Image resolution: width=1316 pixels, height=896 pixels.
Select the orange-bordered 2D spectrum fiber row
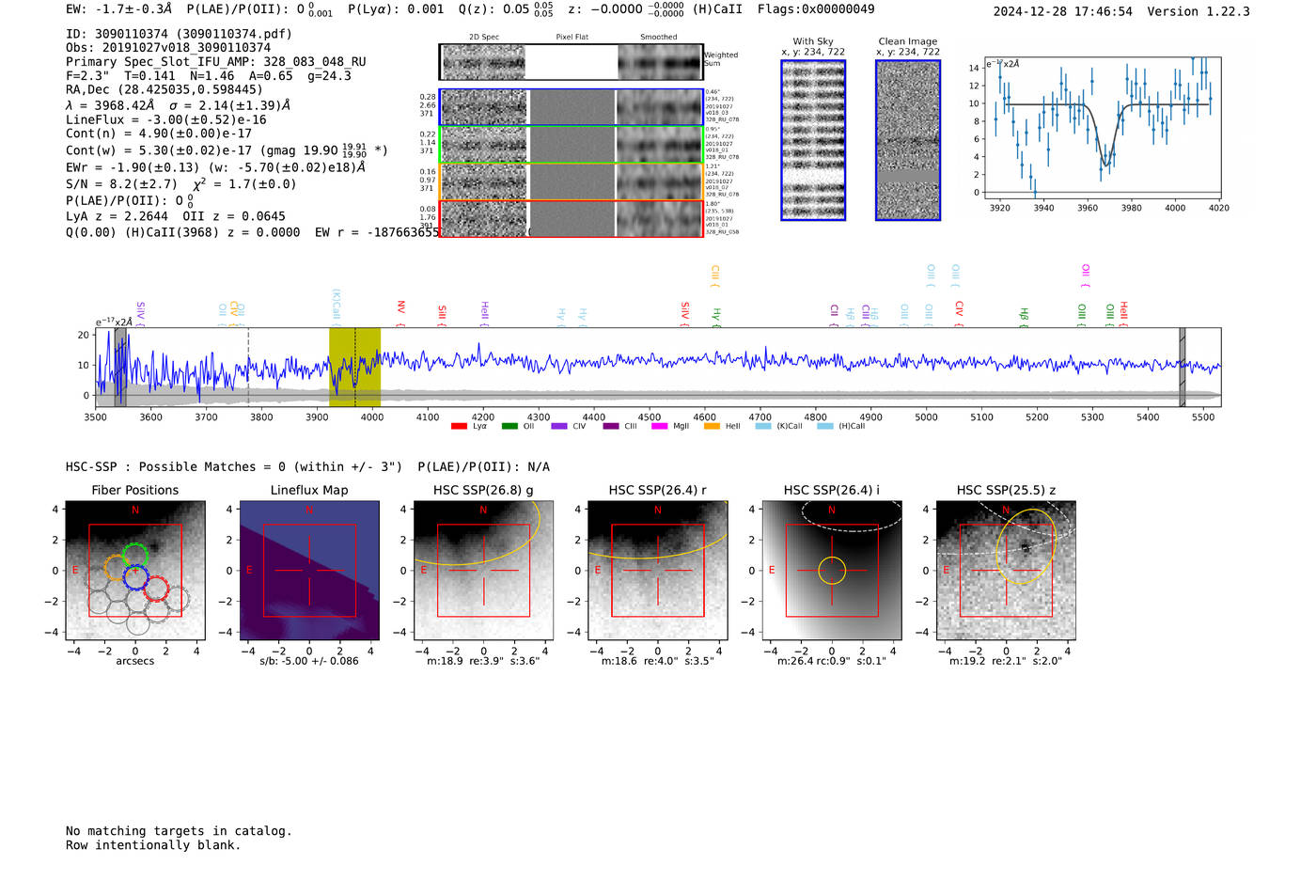tap(571, 181)
